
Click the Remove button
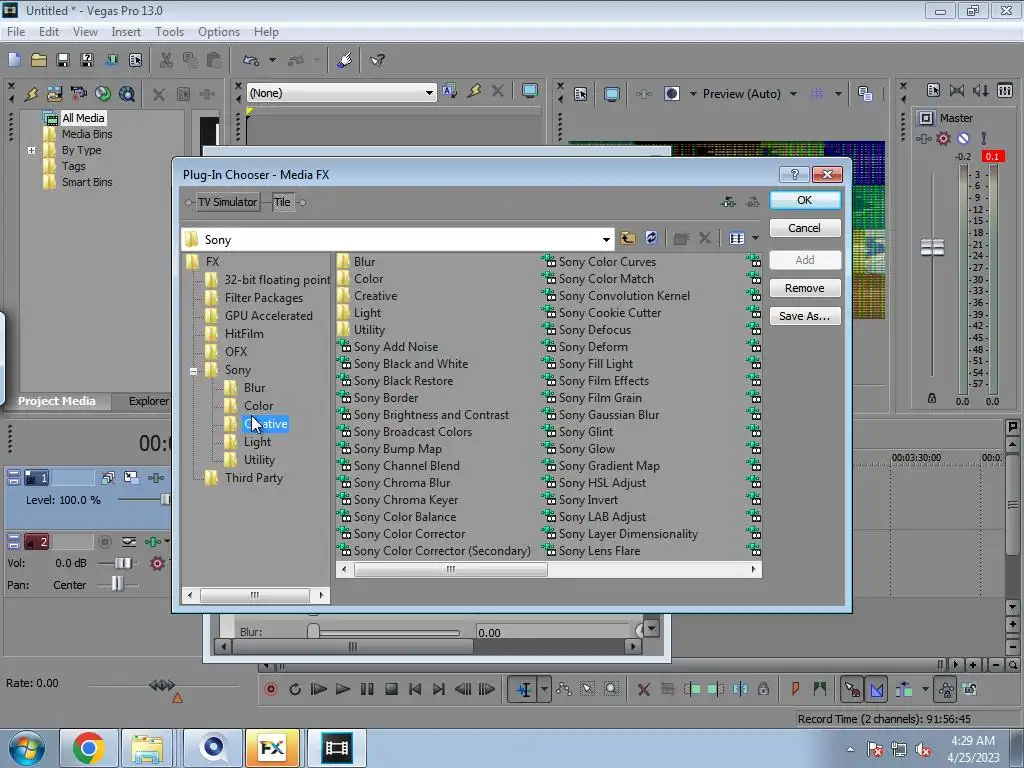805,288
